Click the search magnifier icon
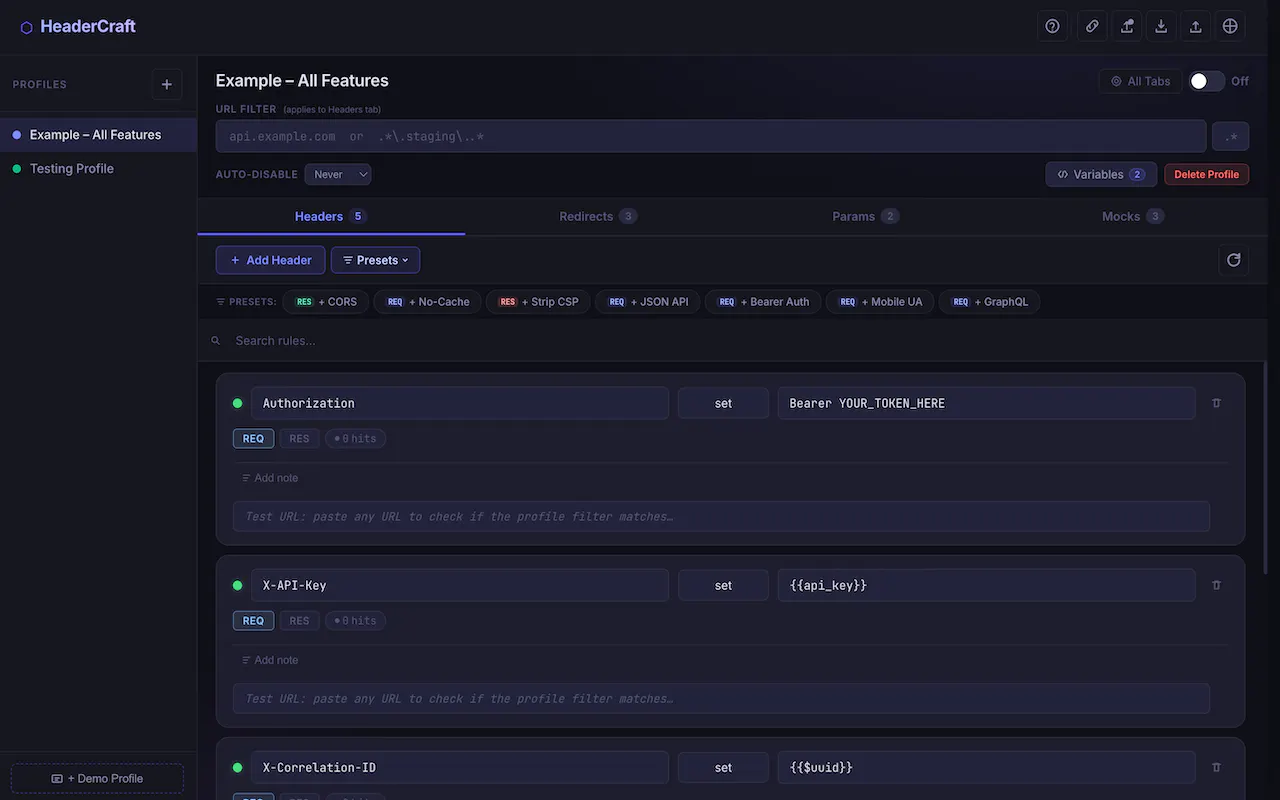This screenshot has width=1280, height=800. click(215, 341)
